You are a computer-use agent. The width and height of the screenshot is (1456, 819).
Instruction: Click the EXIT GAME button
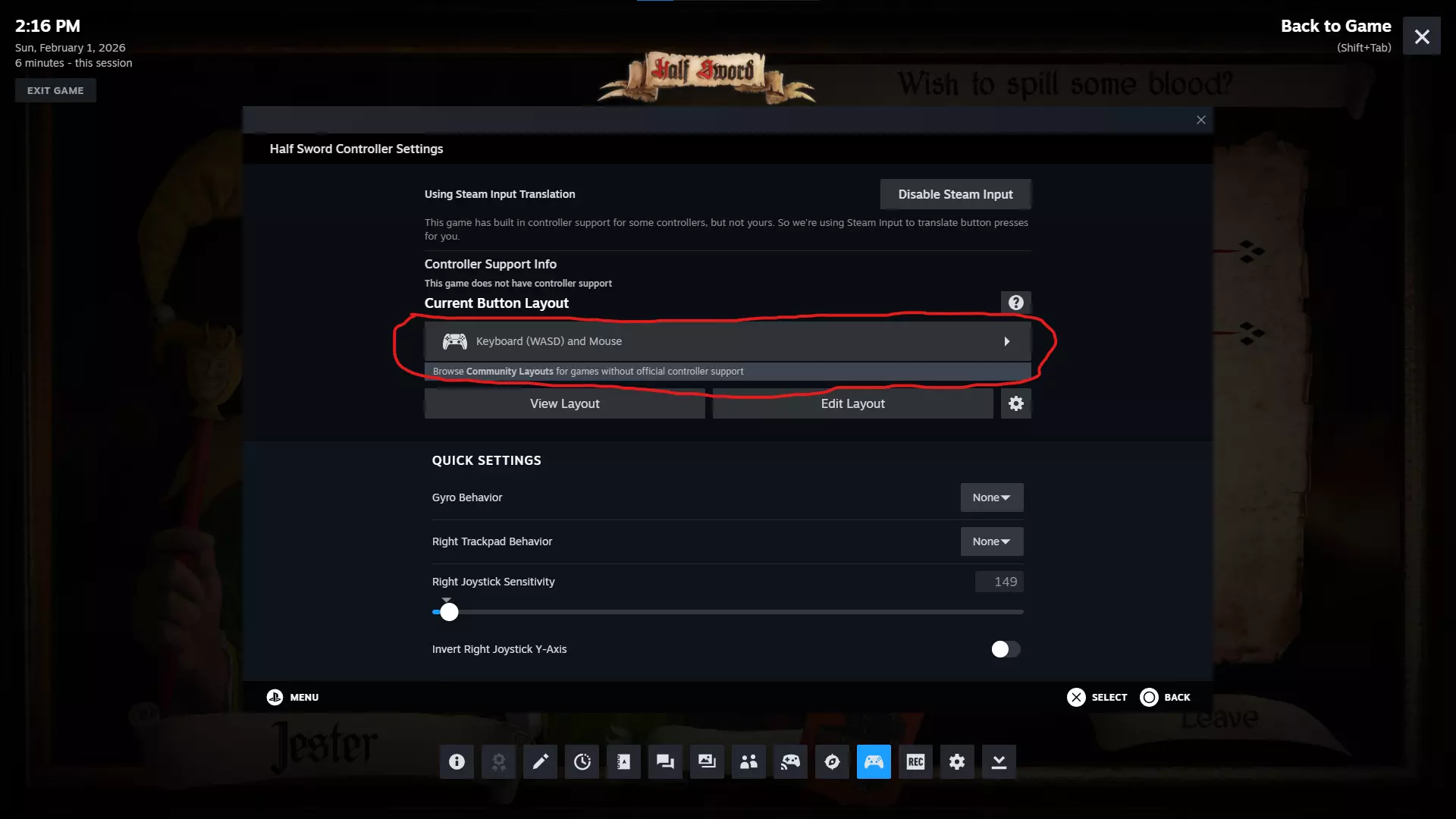click(55, 90)
